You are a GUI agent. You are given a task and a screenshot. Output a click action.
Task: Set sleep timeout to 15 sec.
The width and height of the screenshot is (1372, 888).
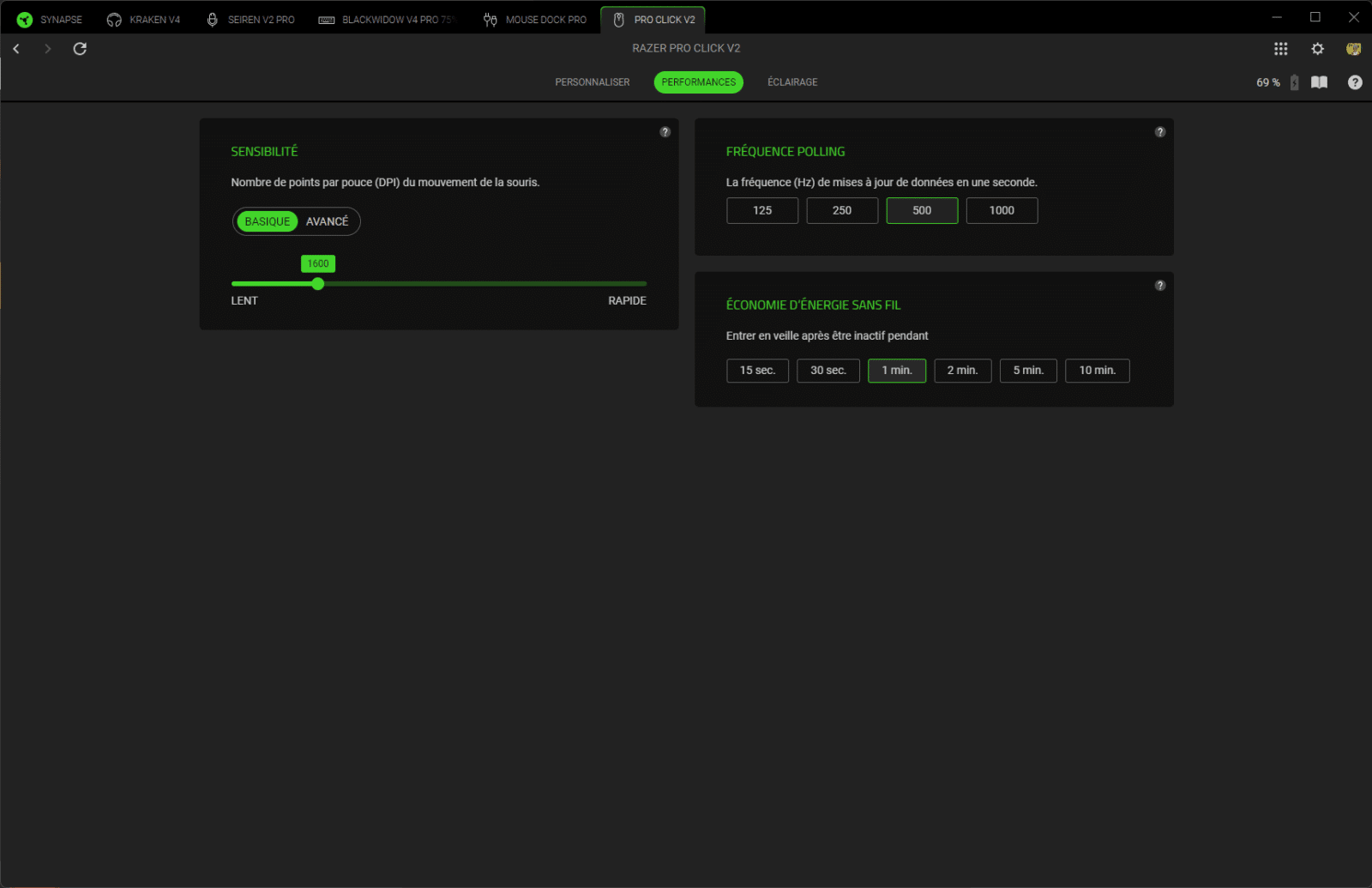(x=757, y=371)
